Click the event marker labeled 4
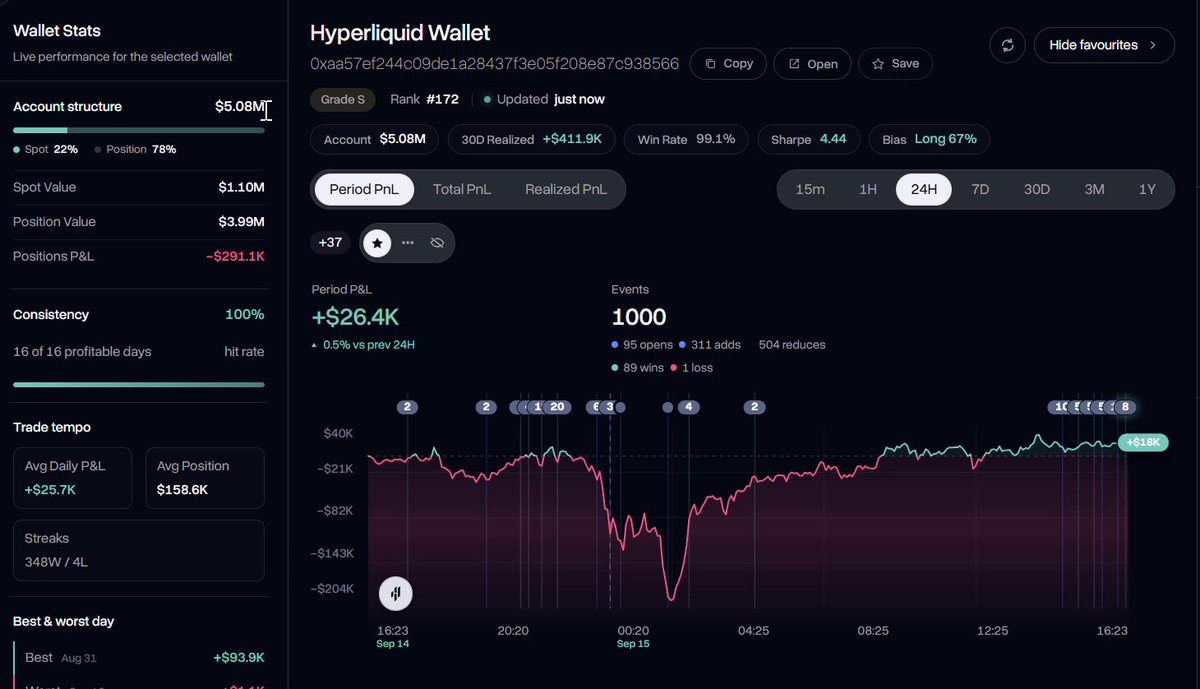The height and width of the screenshot is (689, 1200). tap(688, 407)
